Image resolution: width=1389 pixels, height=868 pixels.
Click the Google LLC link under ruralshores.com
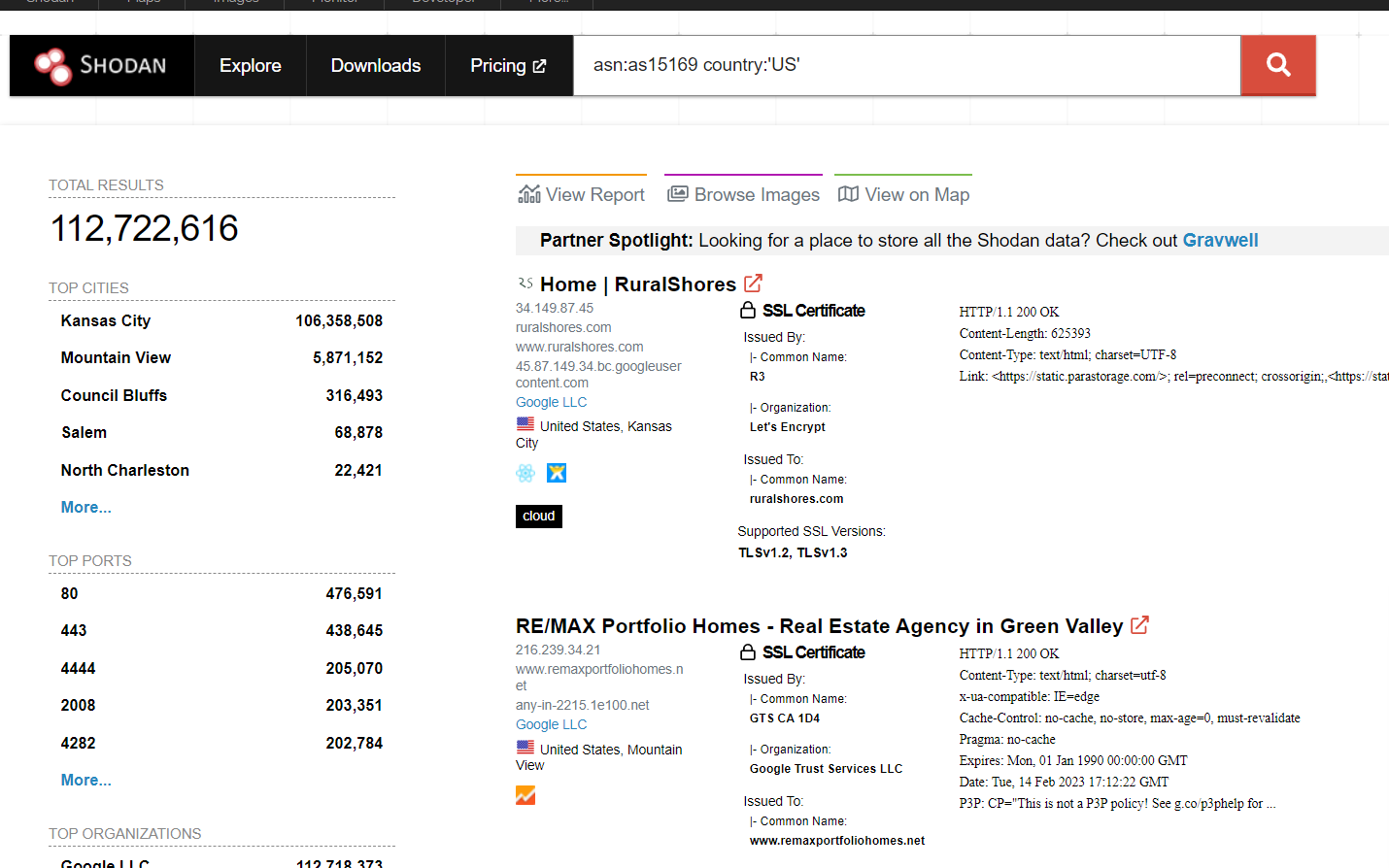pos(551,402)
